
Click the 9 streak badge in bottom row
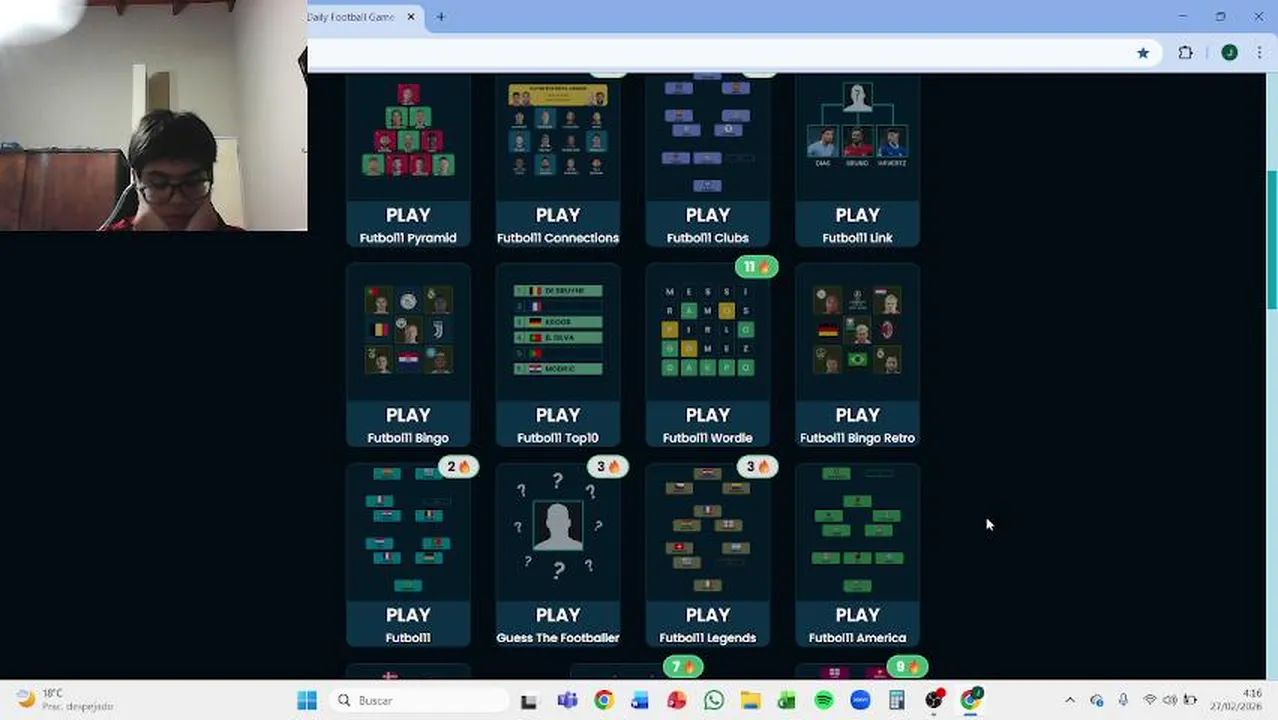907,667
